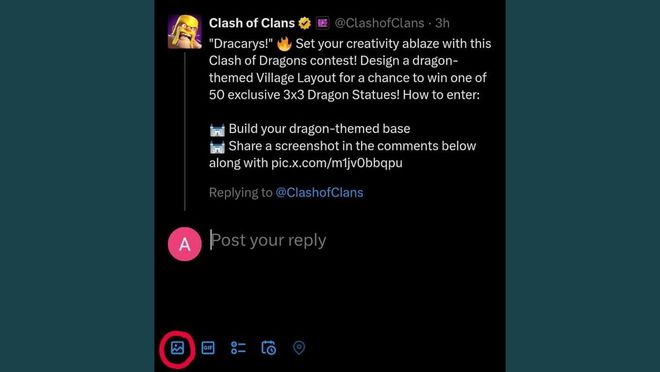Click the fire emoji after Dracarys
This screenshot has width=660, height=372.
[x=285, y=43]
